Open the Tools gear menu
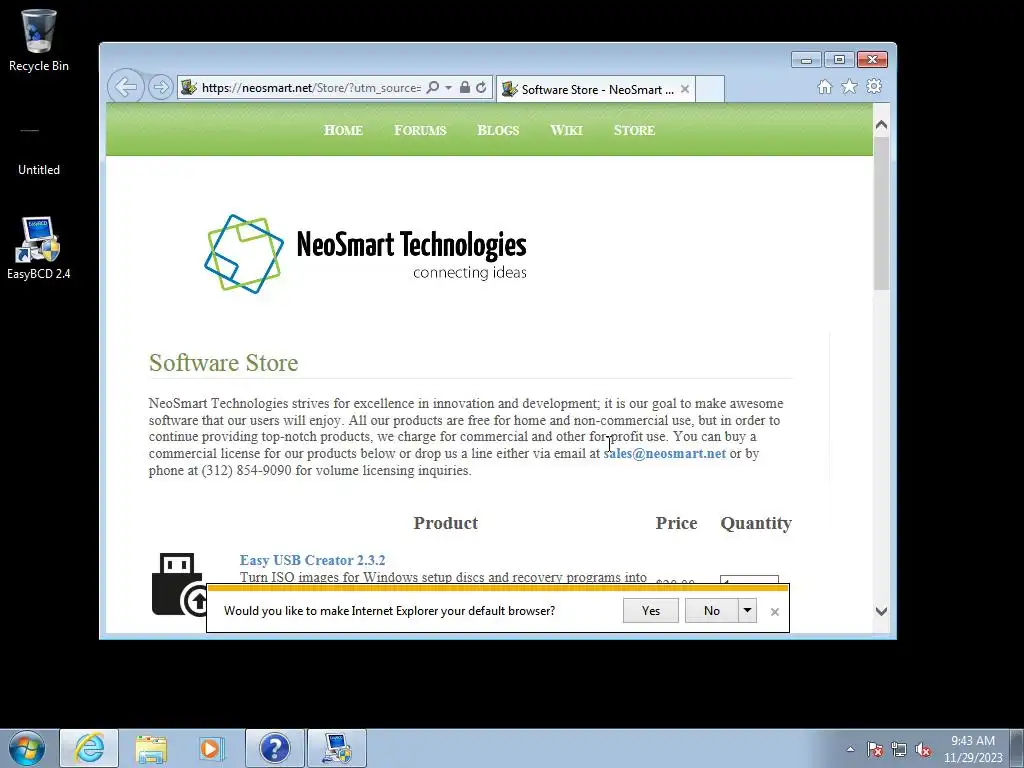The image size is (1024, 768). (874, 86)
